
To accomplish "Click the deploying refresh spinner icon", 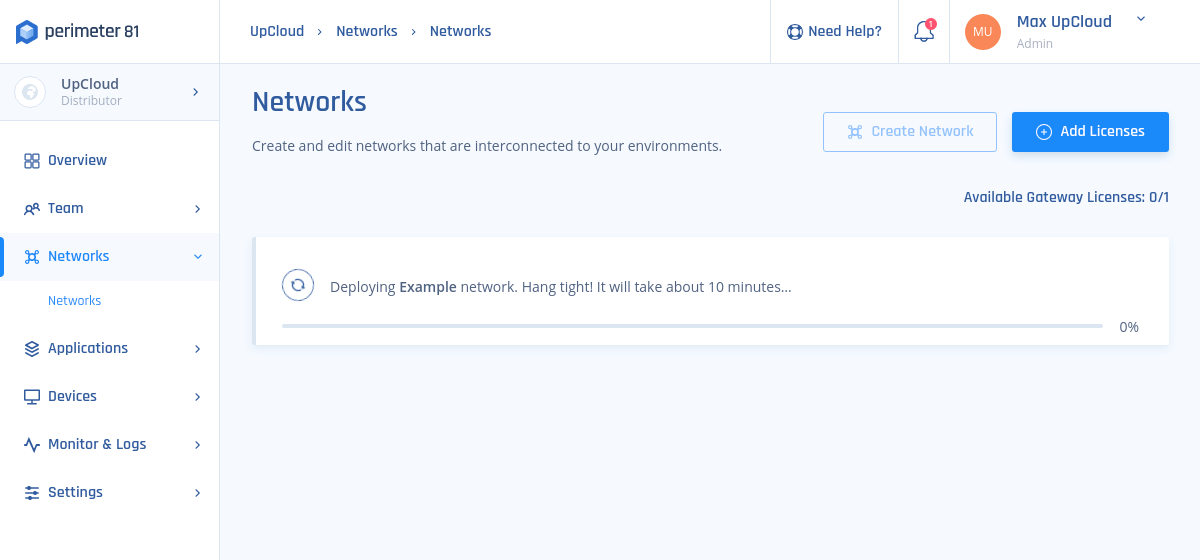I will click(x=298, y=285).
